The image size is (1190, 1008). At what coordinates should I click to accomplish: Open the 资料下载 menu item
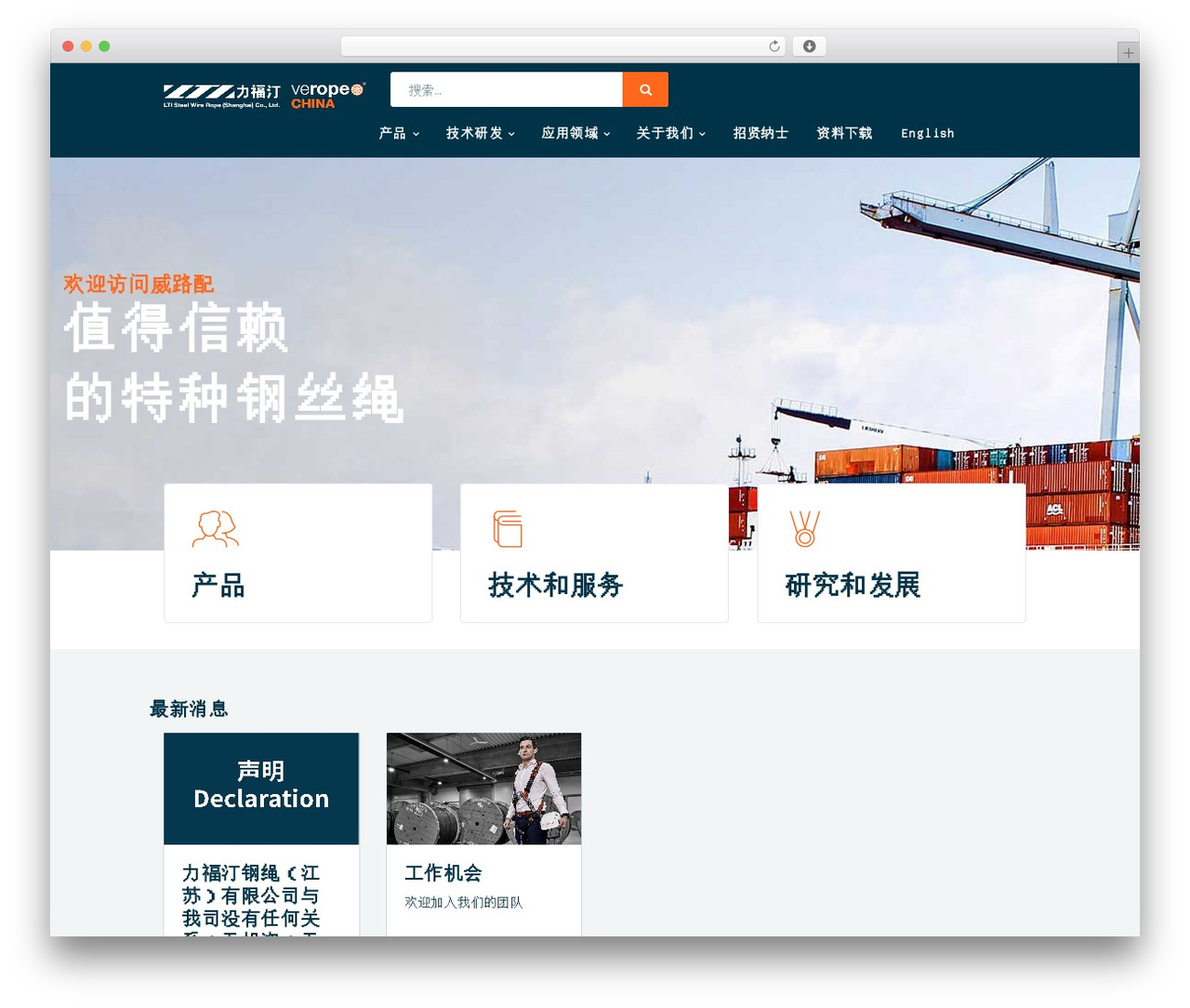[844, 133]
